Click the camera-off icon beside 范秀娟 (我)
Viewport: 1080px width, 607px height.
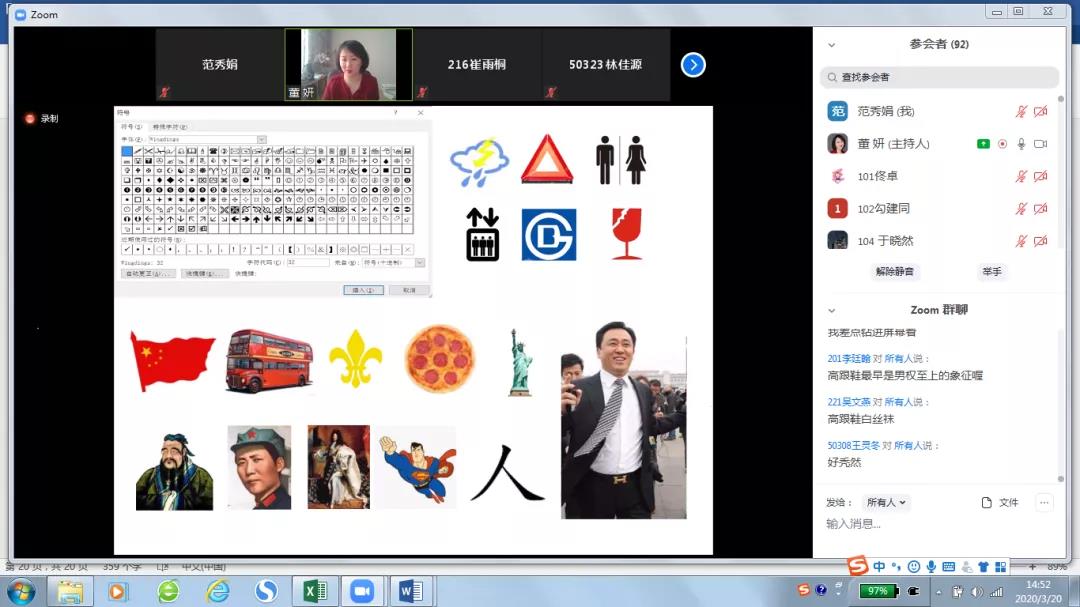click(1040, 111)
